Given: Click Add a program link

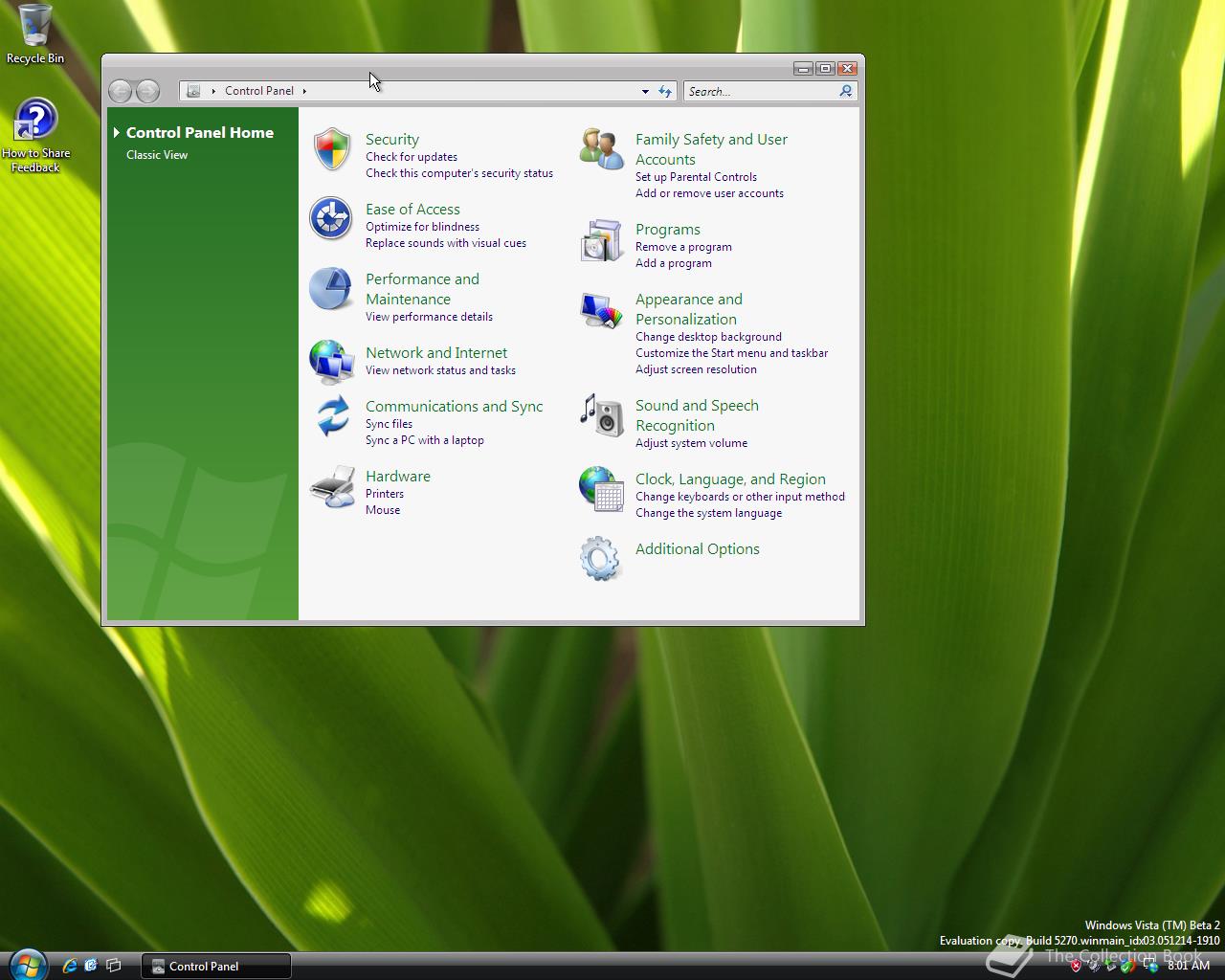Looking at the screenshot, I should 674,263.
